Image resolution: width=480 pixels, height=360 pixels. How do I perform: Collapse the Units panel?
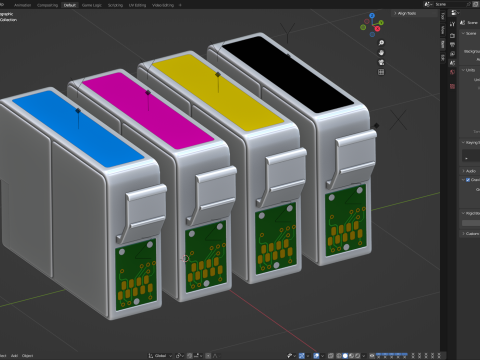469,70
